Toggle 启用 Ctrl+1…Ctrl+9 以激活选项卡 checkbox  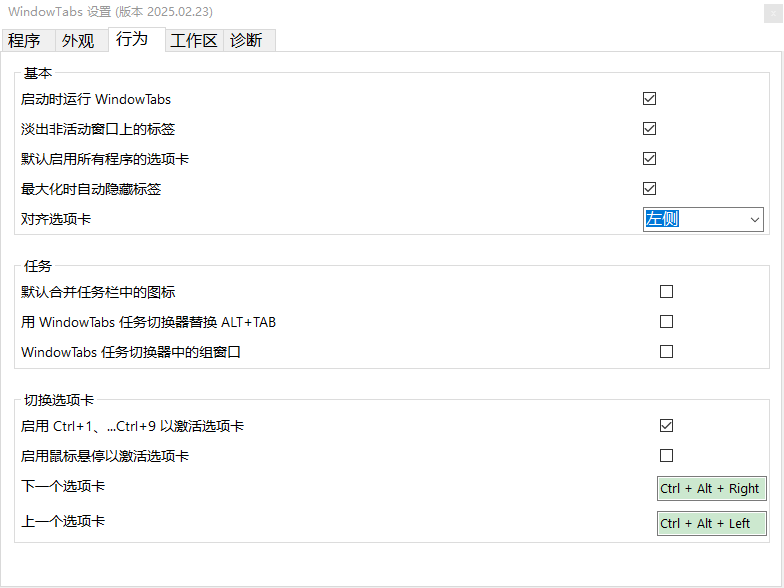[x=666, y=426]
